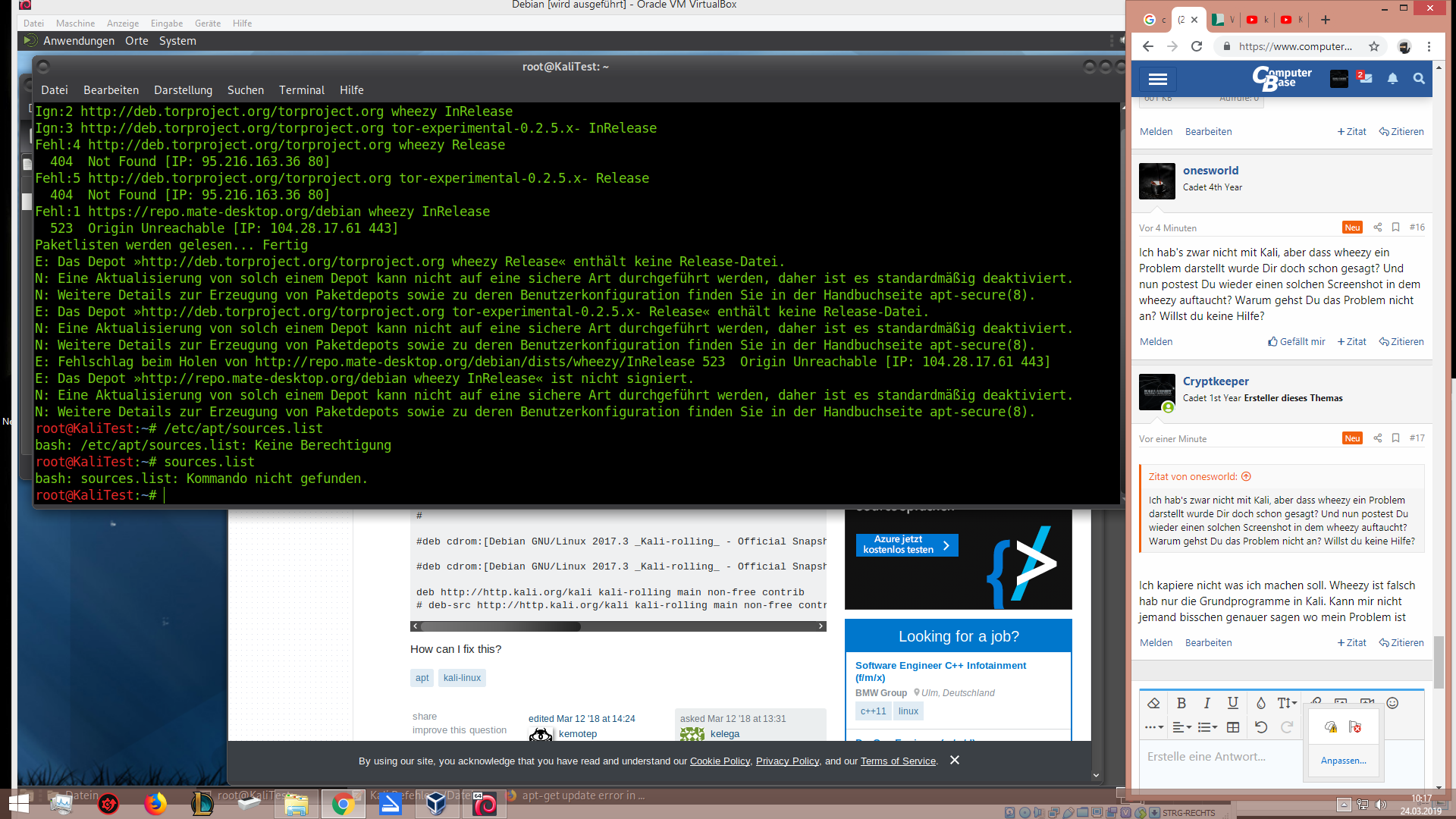Click the reply text field placeholder
Screen dimensions: 1456x819
click(x=1206, y=756)
